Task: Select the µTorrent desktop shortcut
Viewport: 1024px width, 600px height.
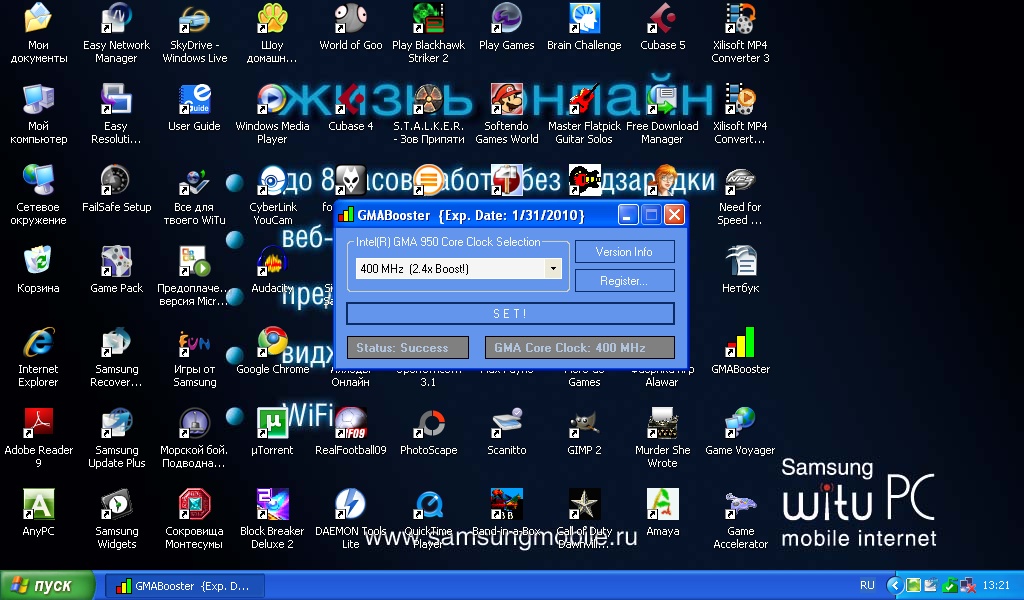Action: (272, 423)
